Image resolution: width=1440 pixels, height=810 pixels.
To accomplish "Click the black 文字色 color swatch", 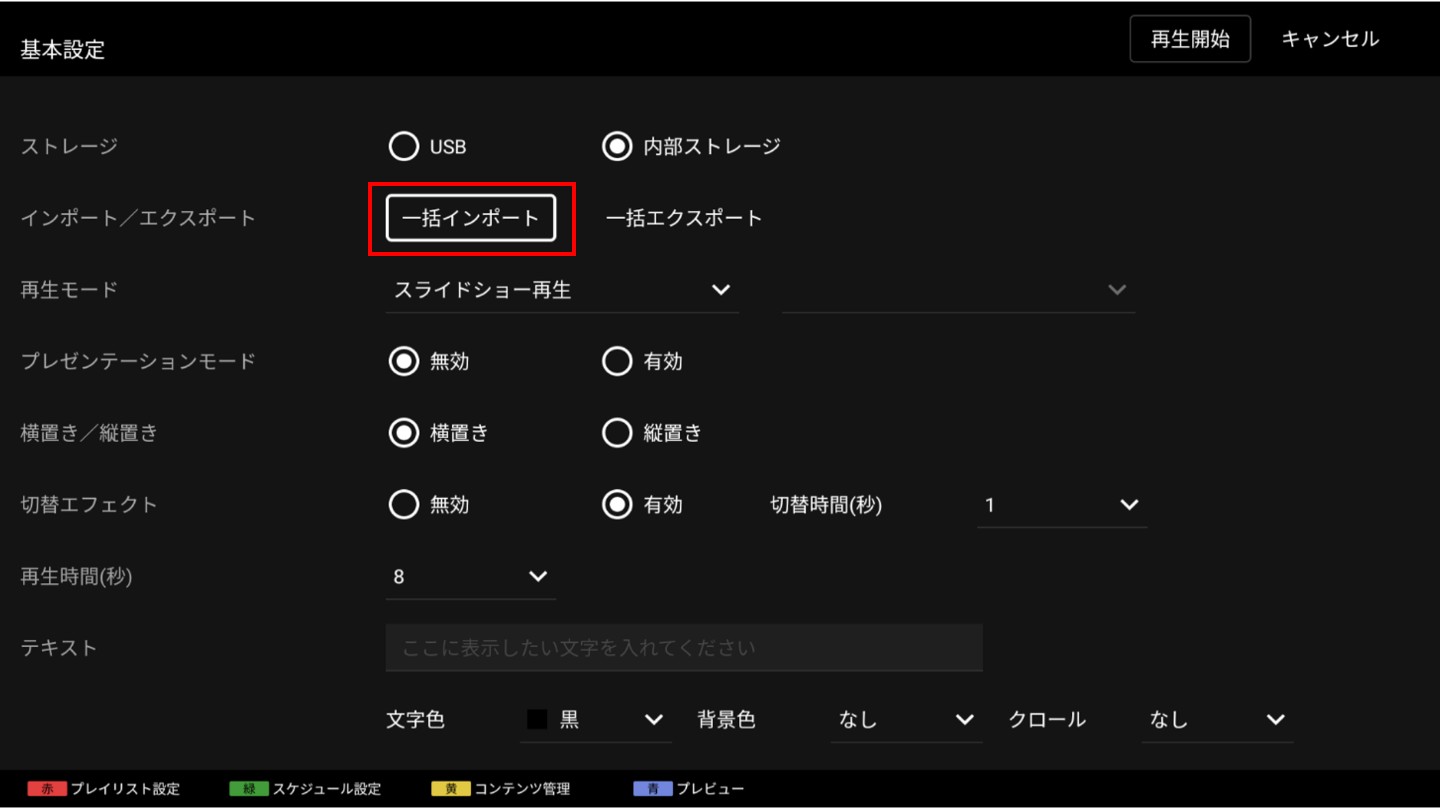I will tap(537, 720).
